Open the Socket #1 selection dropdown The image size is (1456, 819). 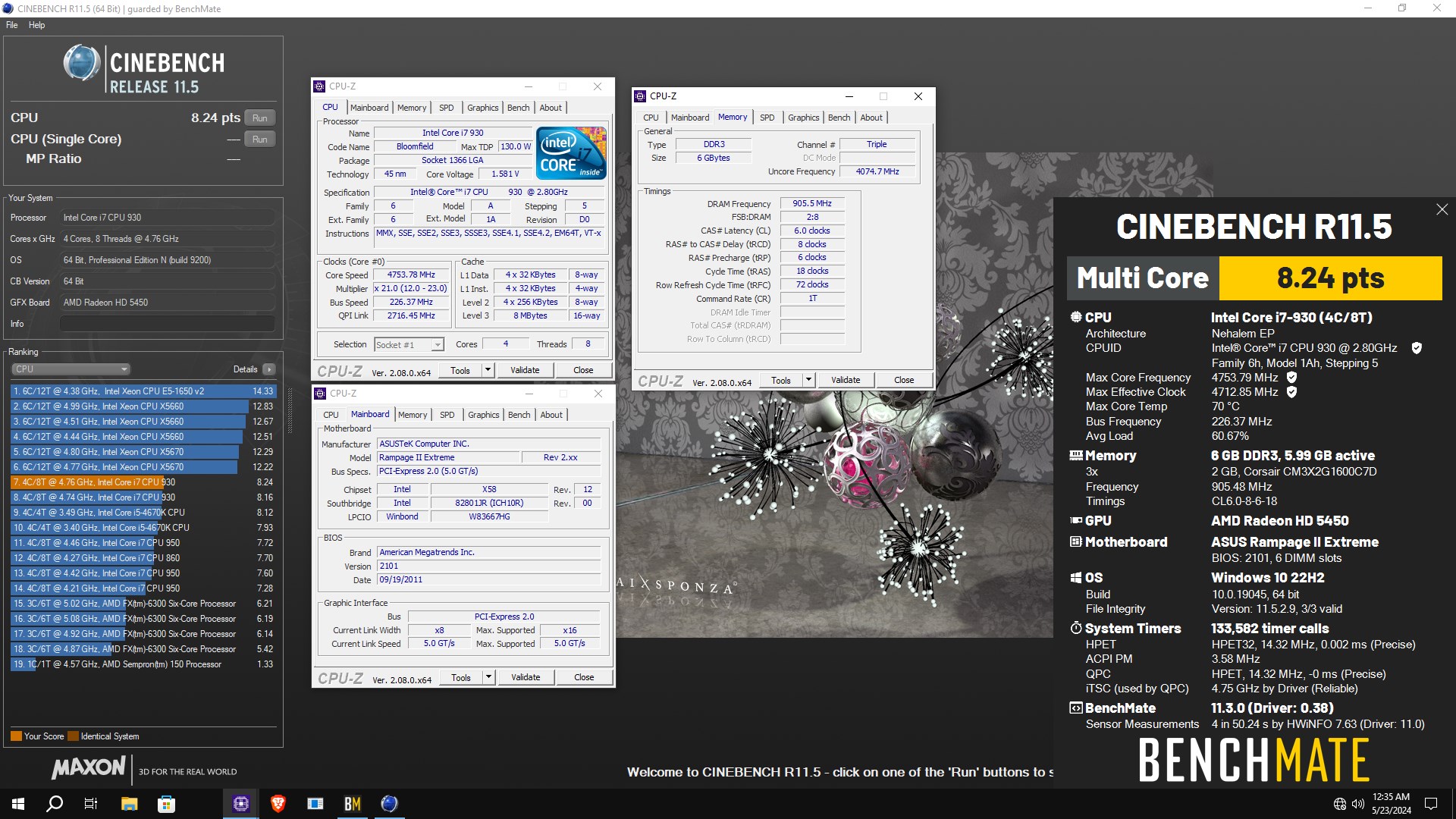click(x=409, y=345)
